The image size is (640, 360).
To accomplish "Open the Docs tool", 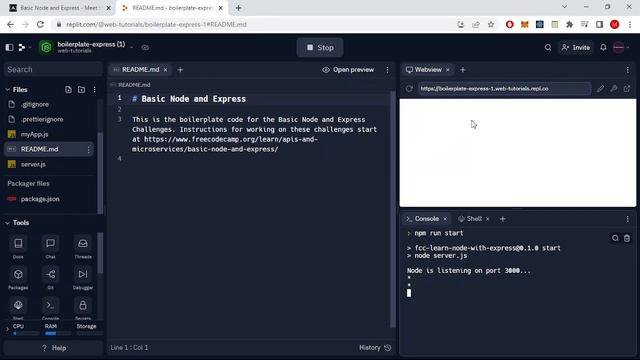I will [18, 247].
